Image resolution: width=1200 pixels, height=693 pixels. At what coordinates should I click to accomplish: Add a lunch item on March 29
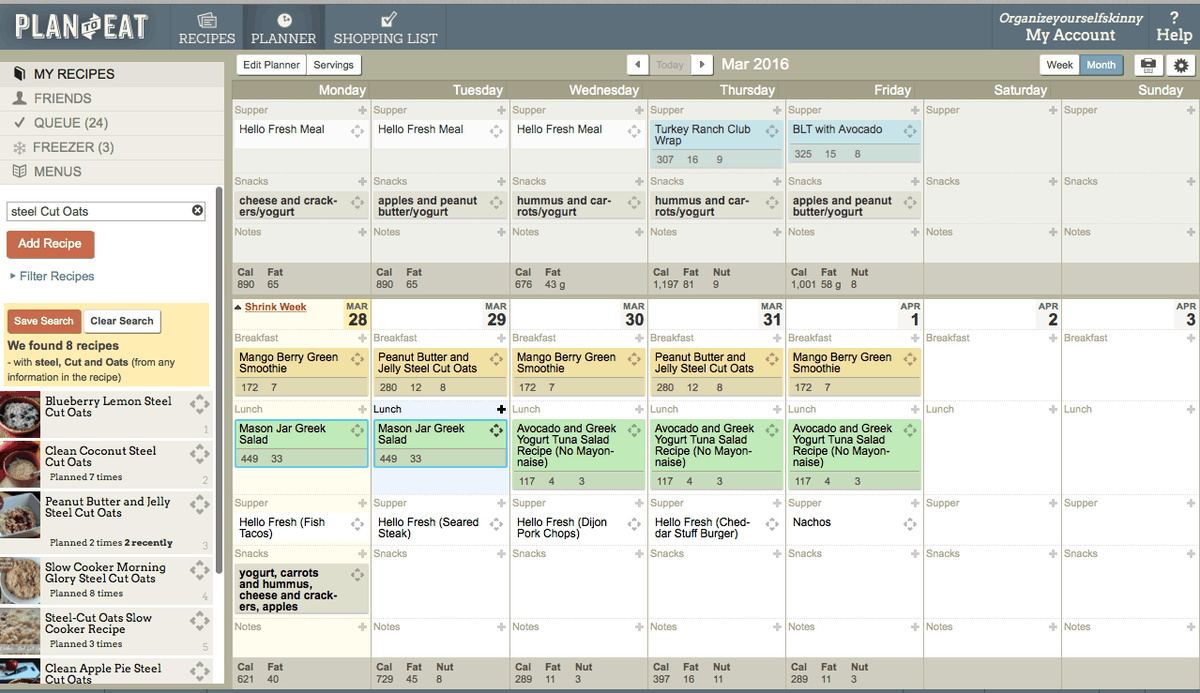501,409
